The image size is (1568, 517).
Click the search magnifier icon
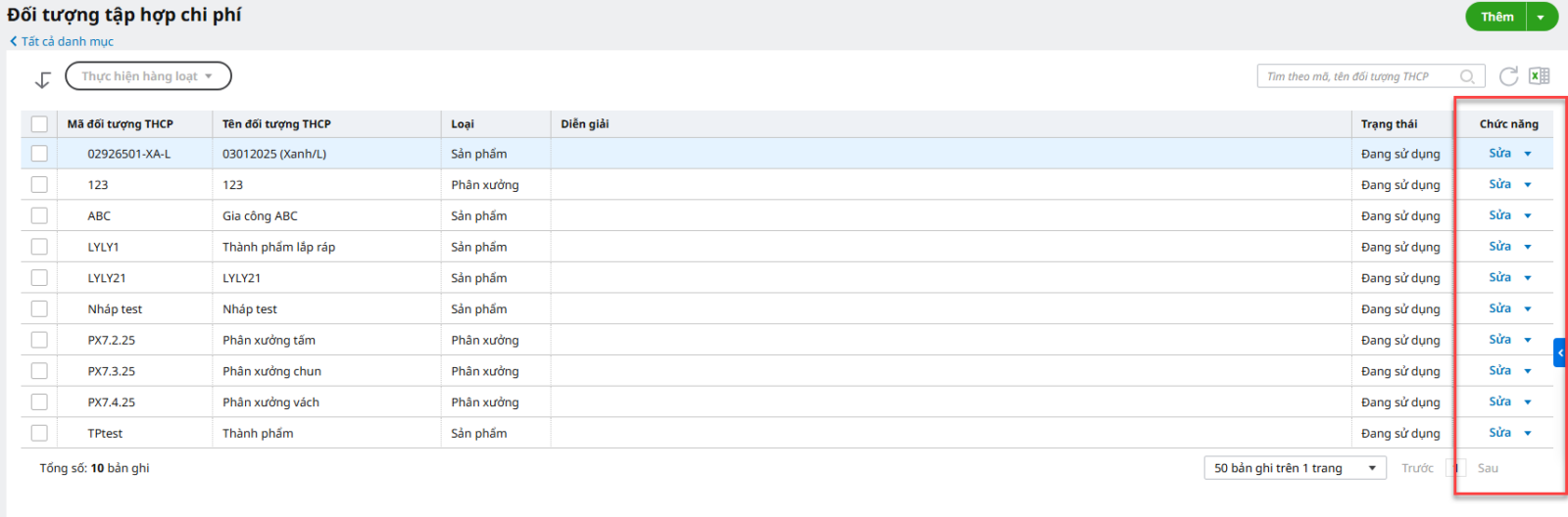click(x=1467, y=76)
